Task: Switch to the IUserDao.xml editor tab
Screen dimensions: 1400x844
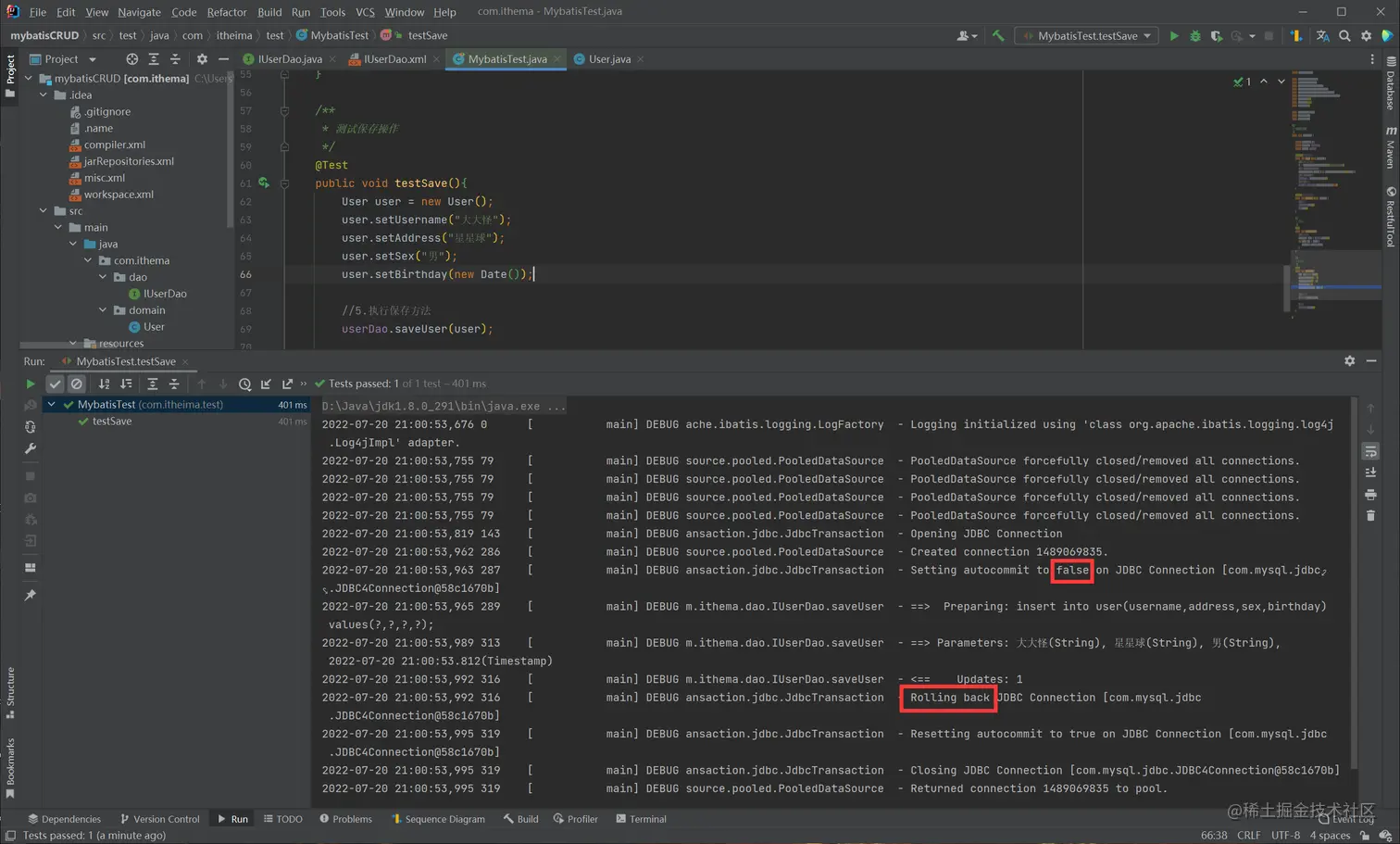Action: click(394, 59)
